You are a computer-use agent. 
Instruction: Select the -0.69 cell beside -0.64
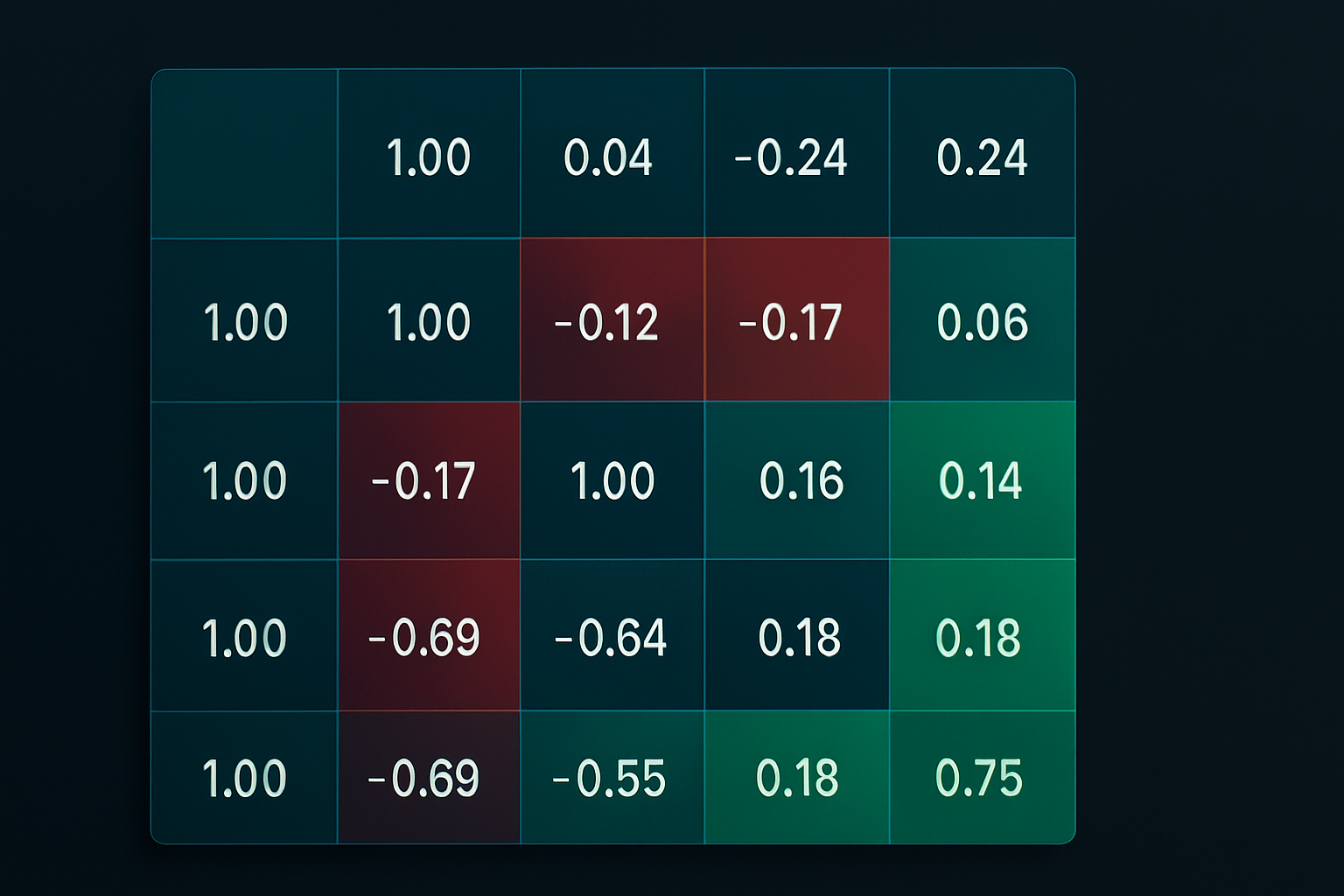click(x=426, y=637)
